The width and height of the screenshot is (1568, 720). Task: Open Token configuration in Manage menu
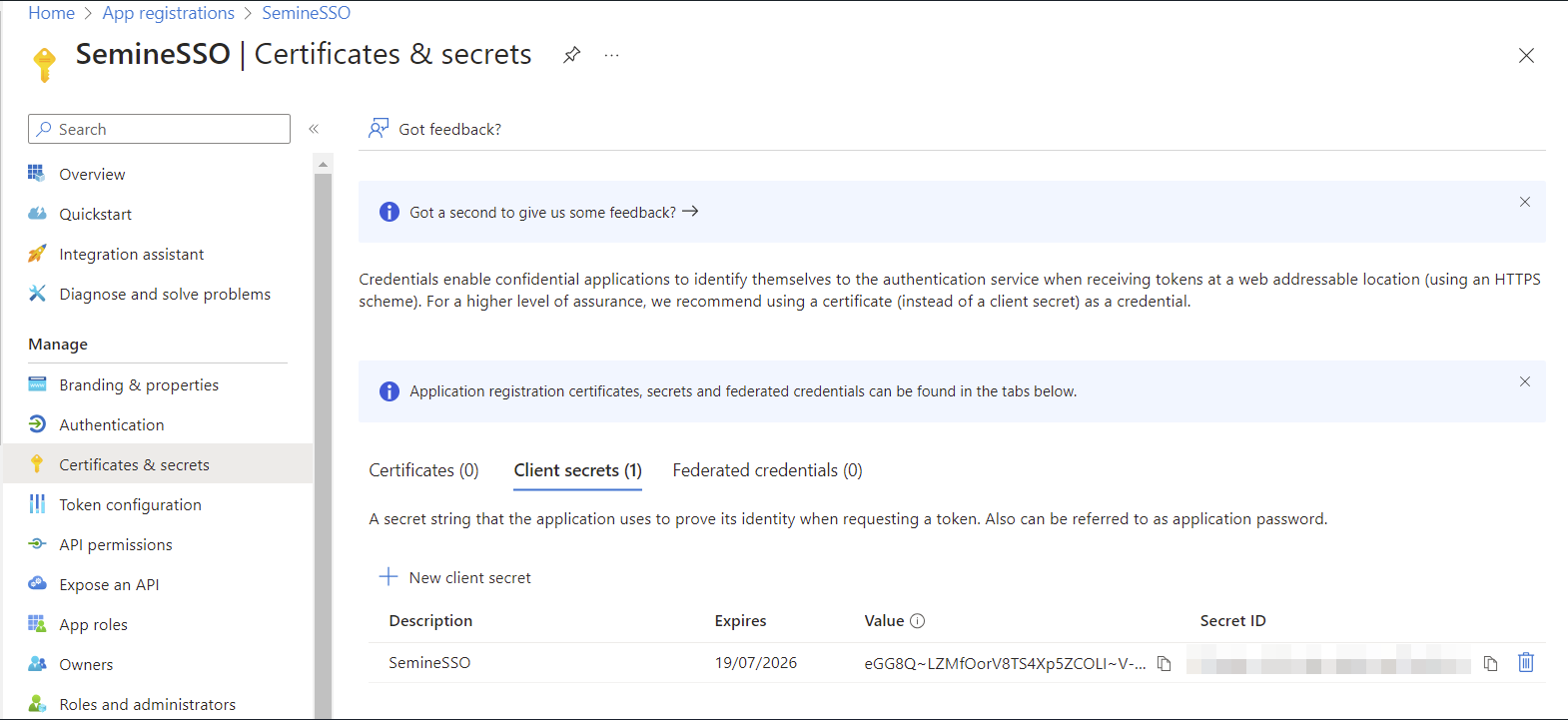(x=130, y=505)
